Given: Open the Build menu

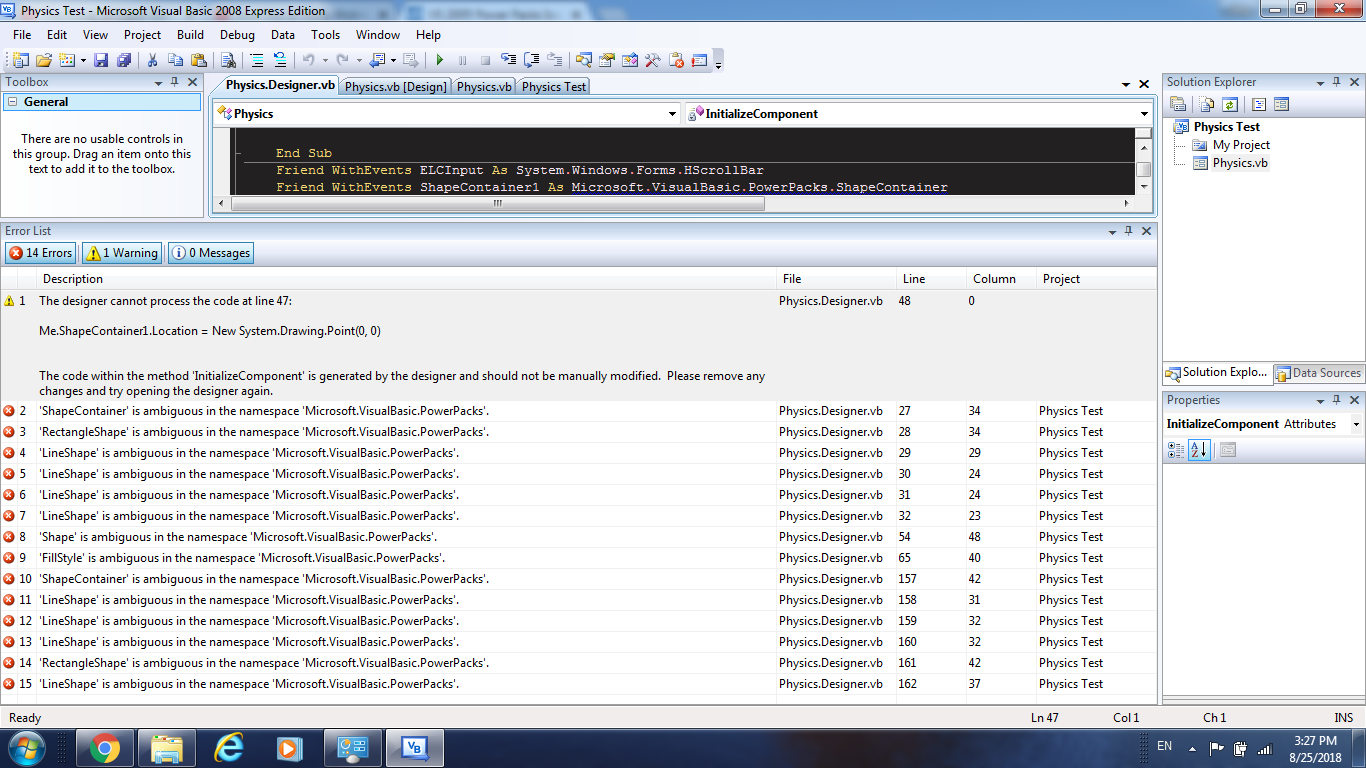Looking at the screenshot, I should [x=190, y=35].
